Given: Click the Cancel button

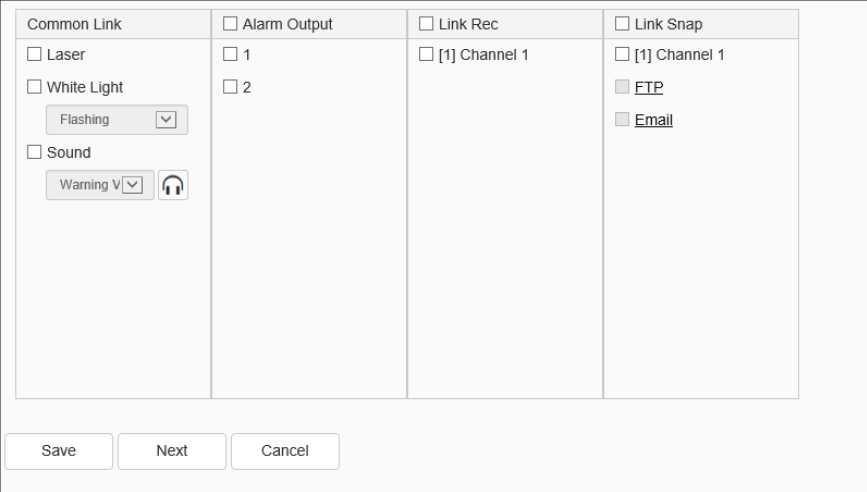Looking at the screenshot, I should (285, 451).
